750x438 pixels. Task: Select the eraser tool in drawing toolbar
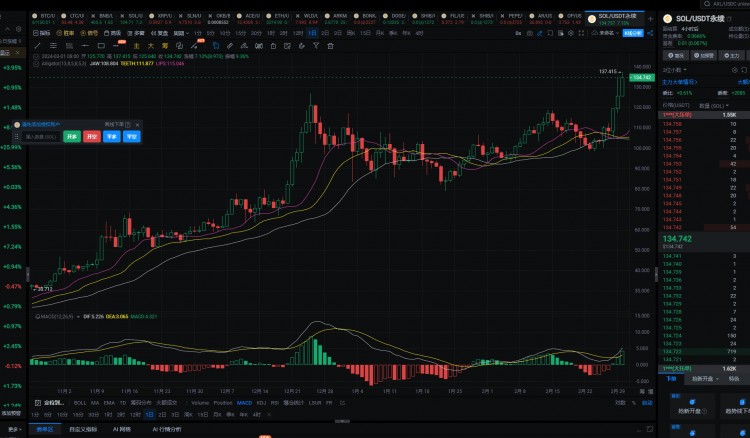pos(244,46)
